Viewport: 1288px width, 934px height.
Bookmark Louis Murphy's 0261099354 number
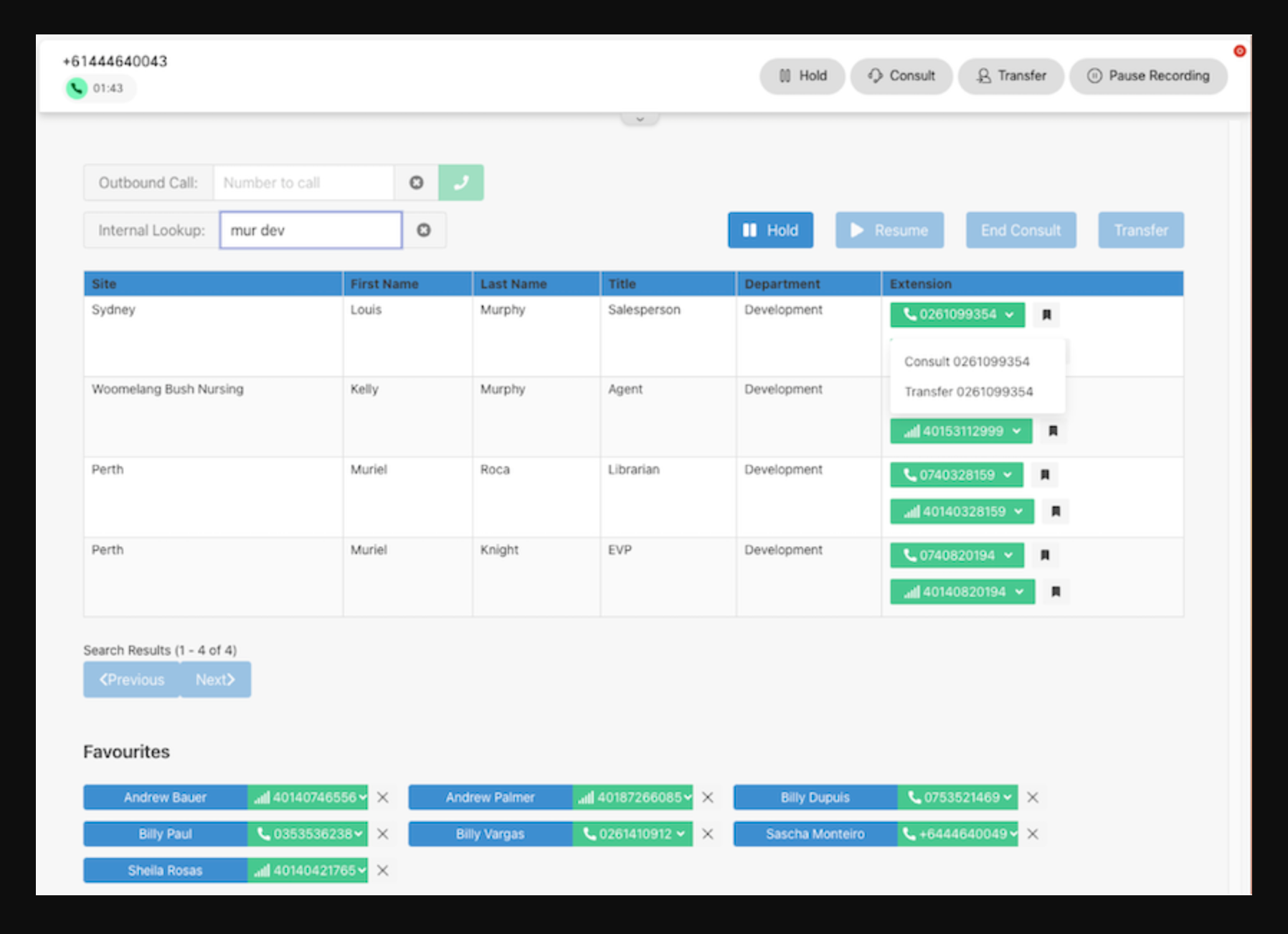(1046, 314)
